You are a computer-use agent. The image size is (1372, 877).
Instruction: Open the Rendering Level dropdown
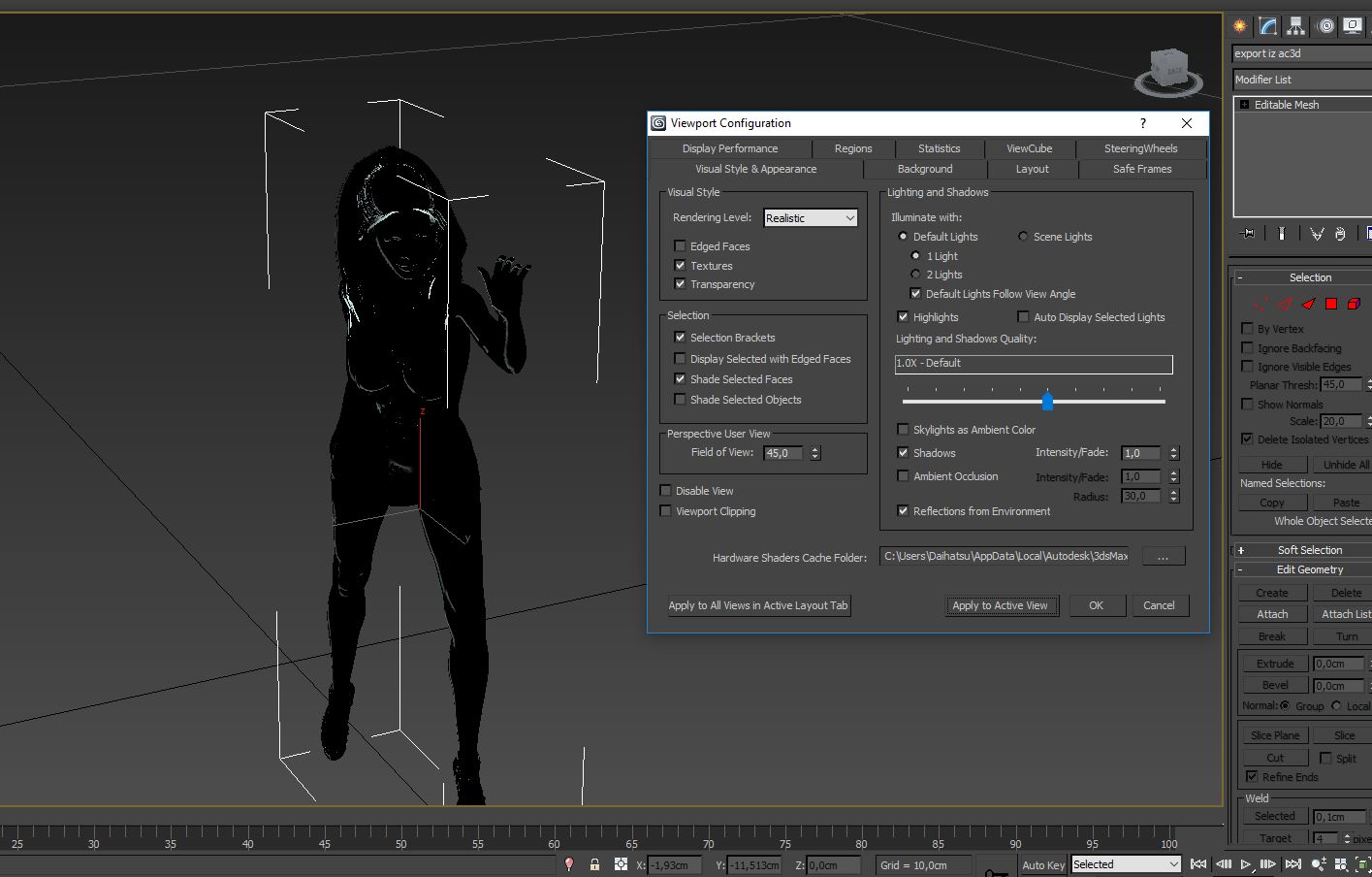[811, 218]
